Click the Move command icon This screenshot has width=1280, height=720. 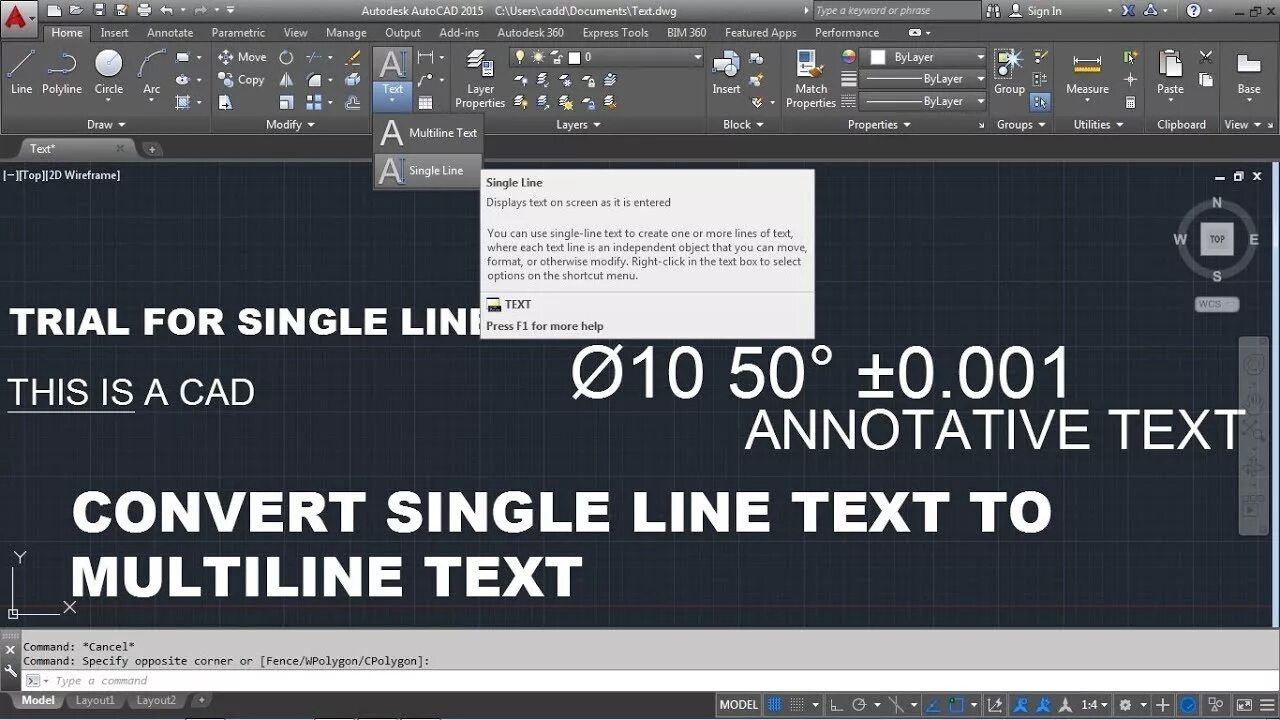tap(226, 57)
